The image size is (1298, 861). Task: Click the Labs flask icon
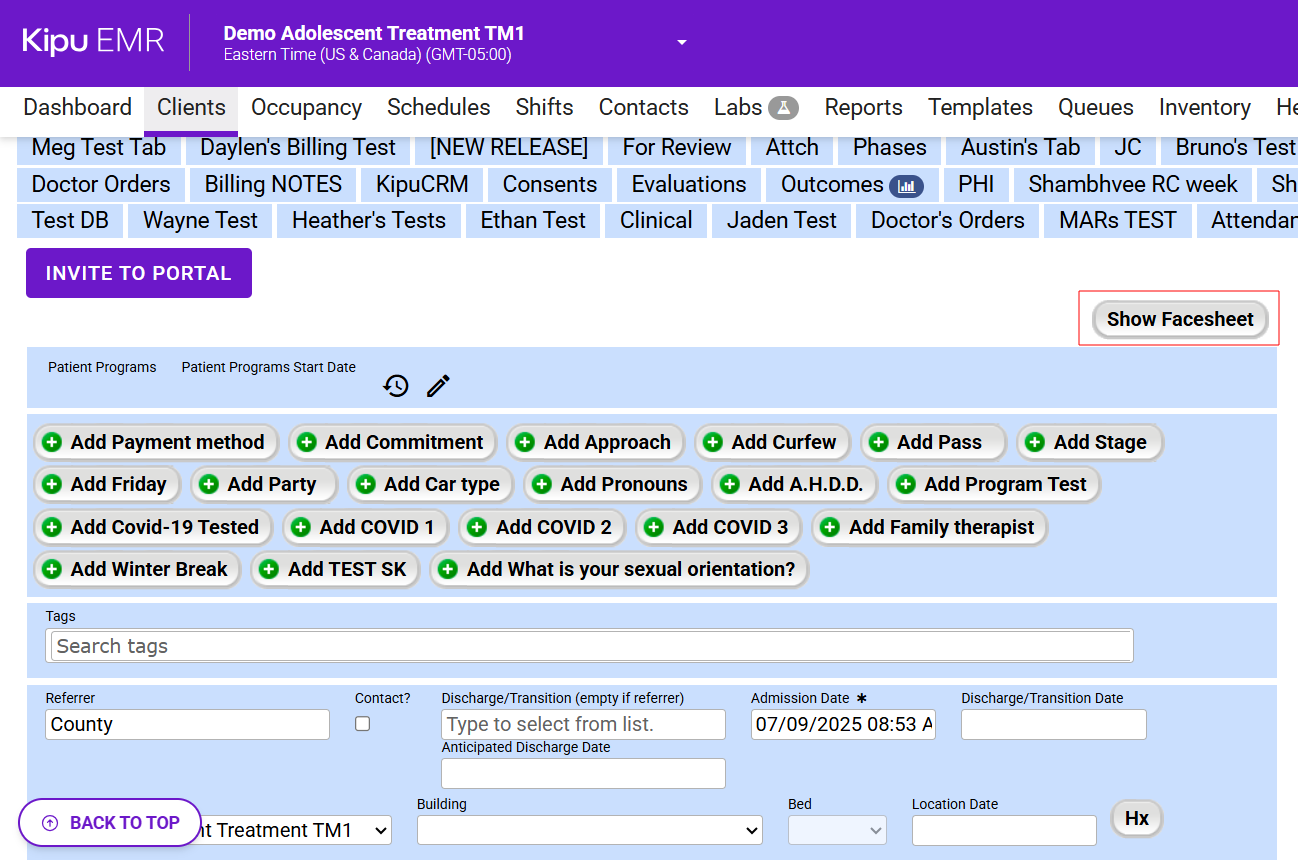(x=783, y=108)
